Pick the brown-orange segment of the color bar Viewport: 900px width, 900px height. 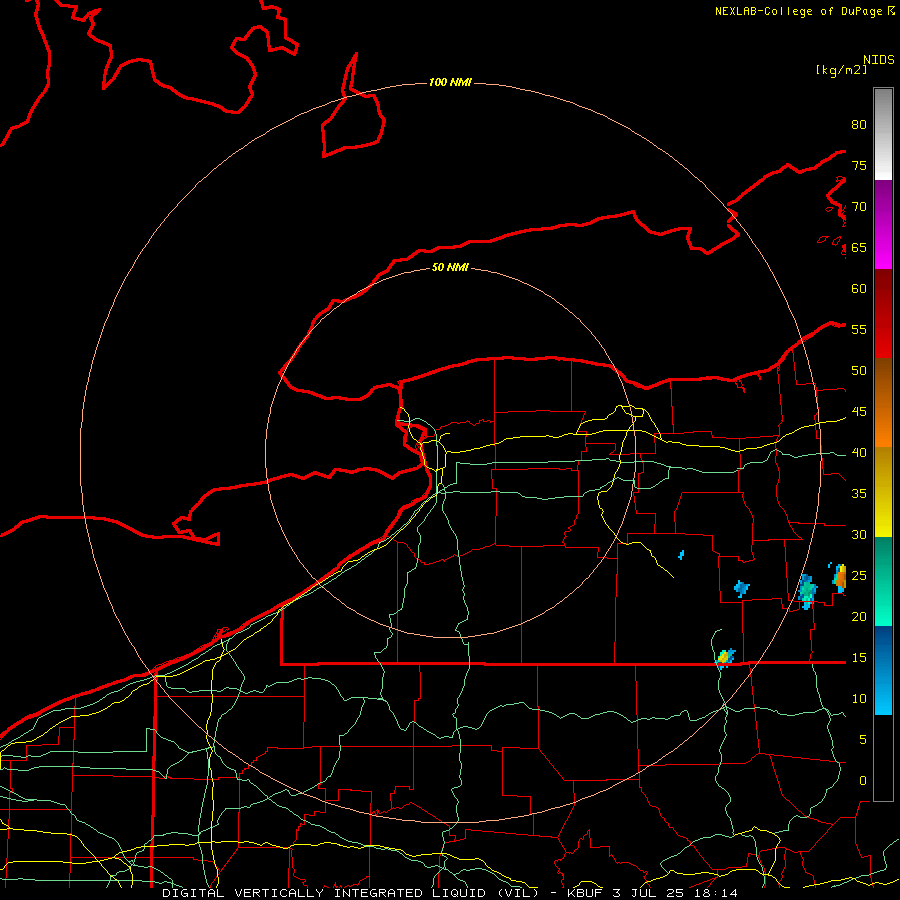[x=883, y=403]
